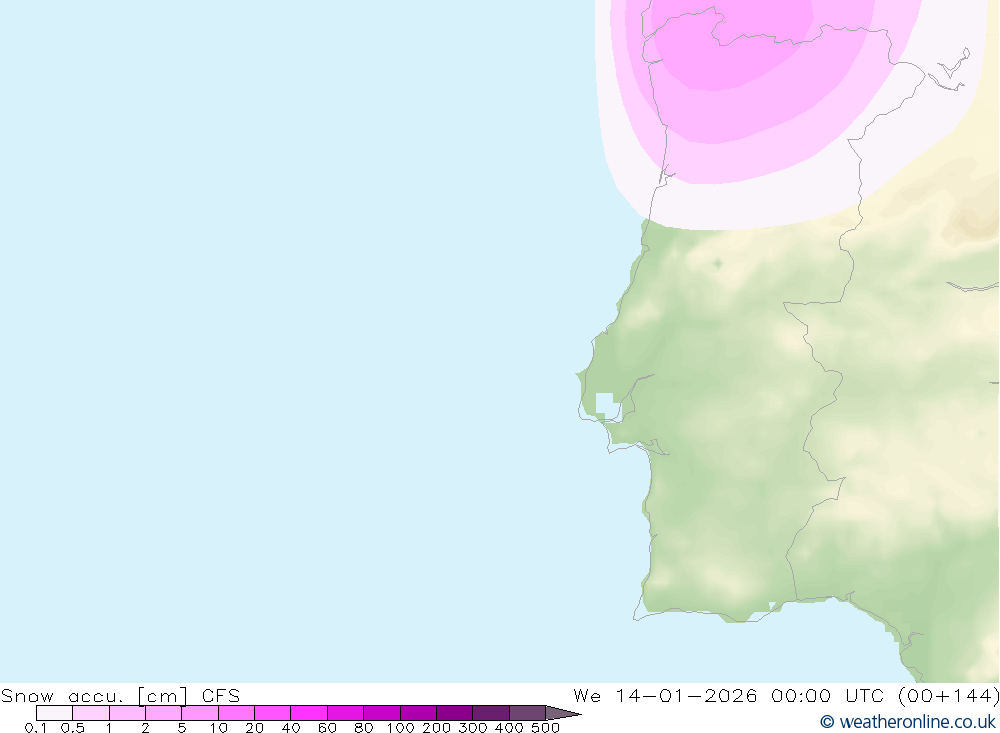This screenshot has height=733, width=1000.
Task: Pick the legend swatch between 1 and 2
Action: click(128, 713)
